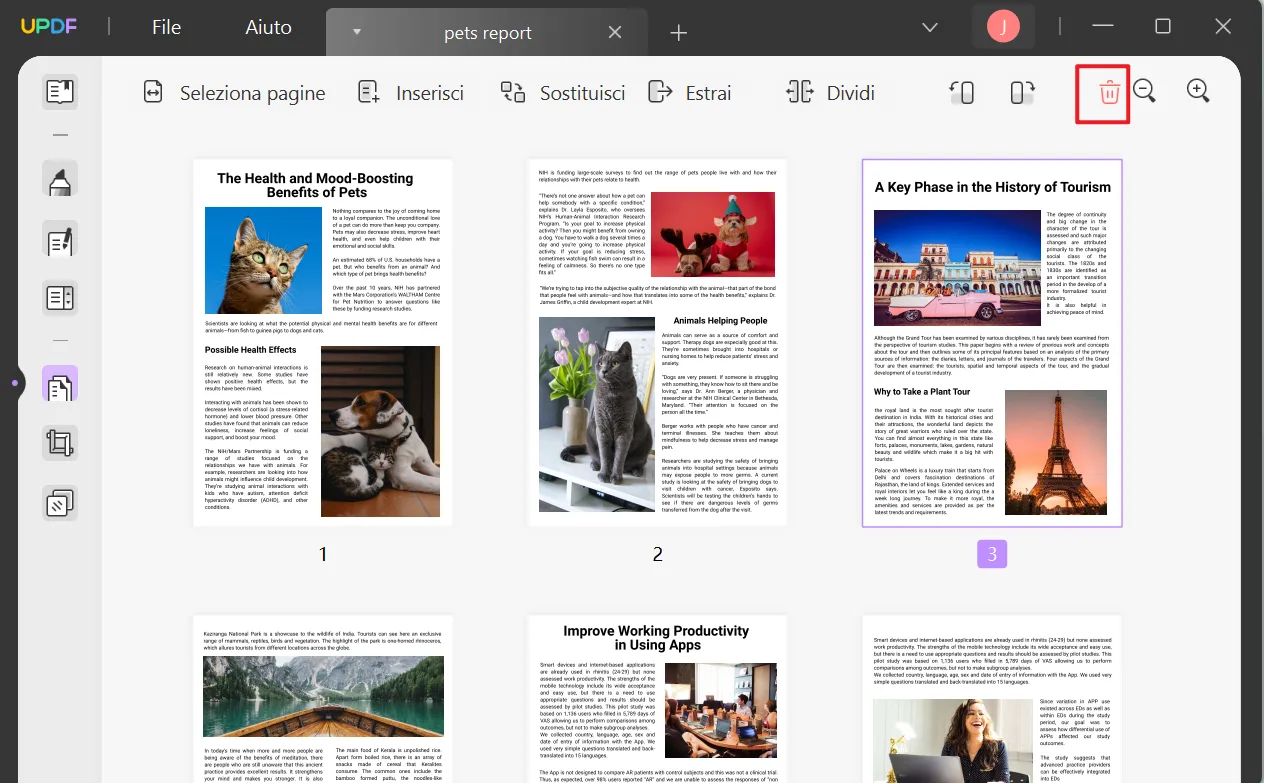
Task: Zoom out page thumbnails
Action: pyautogui.click(x=1145, y=91)
